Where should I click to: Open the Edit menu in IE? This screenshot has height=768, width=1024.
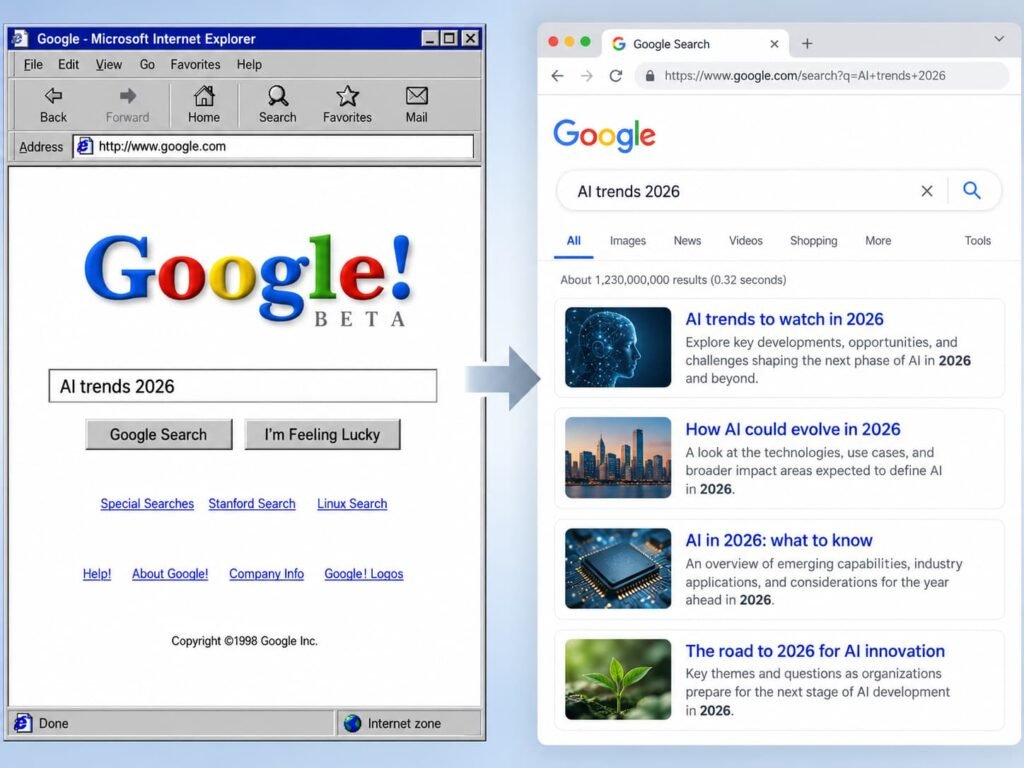(69, 65)
